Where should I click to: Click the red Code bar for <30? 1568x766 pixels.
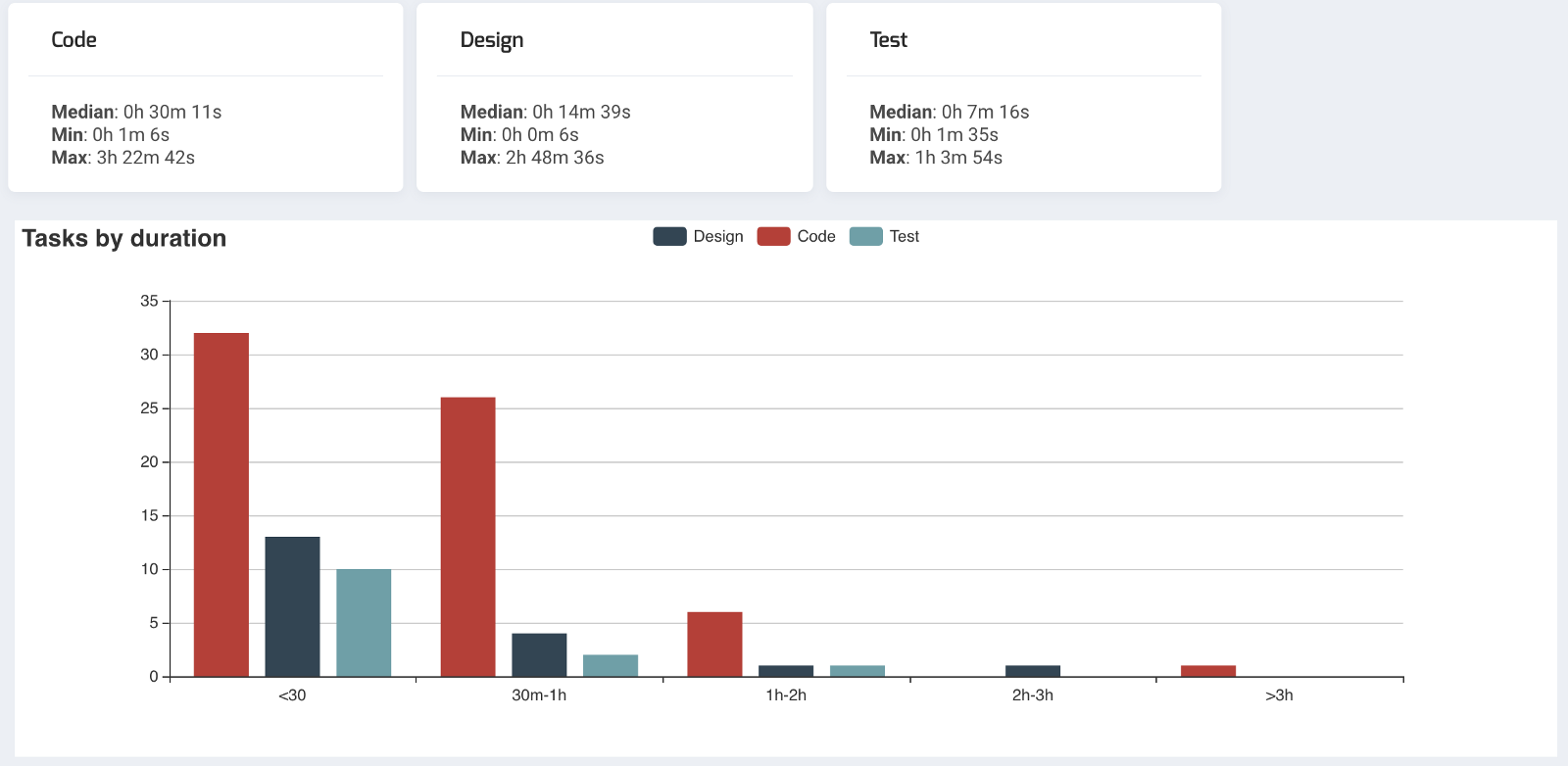221,504
